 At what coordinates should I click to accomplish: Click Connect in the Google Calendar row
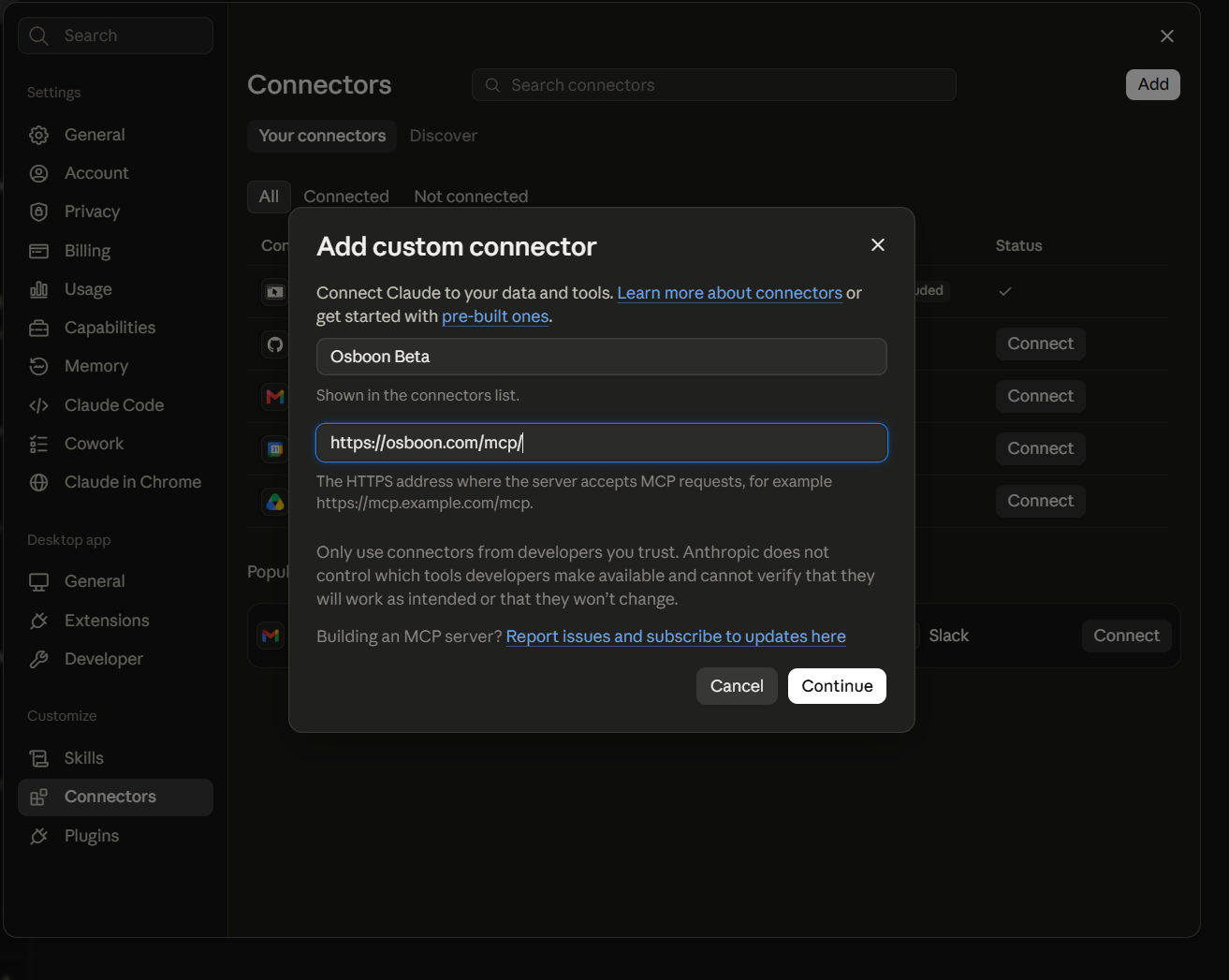coord(1040,448)
